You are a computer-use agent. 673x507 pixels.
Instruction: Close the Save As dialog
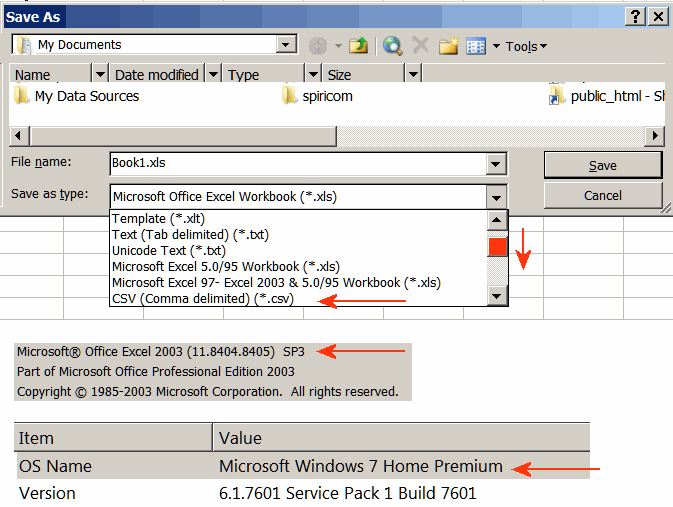tap(658, 17)
